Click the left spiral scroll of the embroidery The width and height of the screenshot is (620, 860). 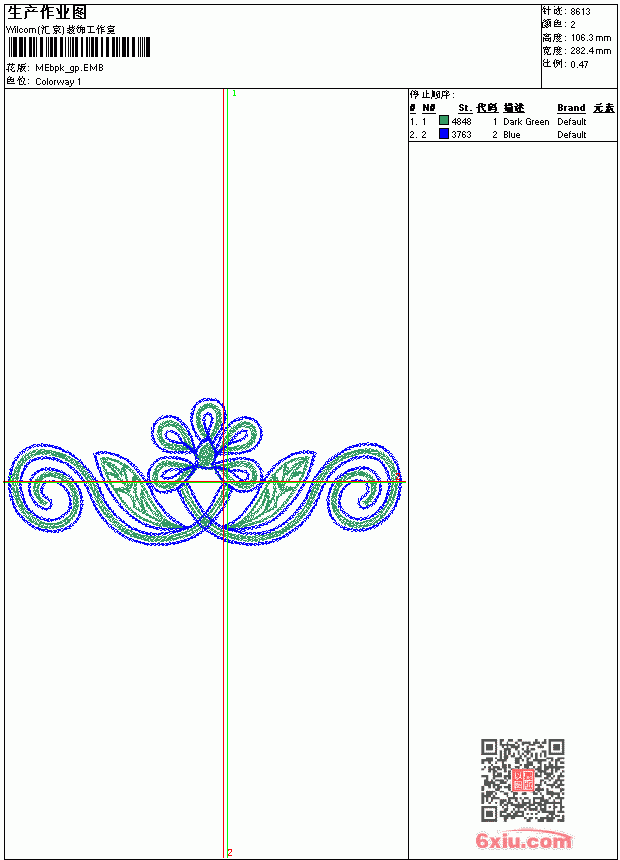(48, 489)
